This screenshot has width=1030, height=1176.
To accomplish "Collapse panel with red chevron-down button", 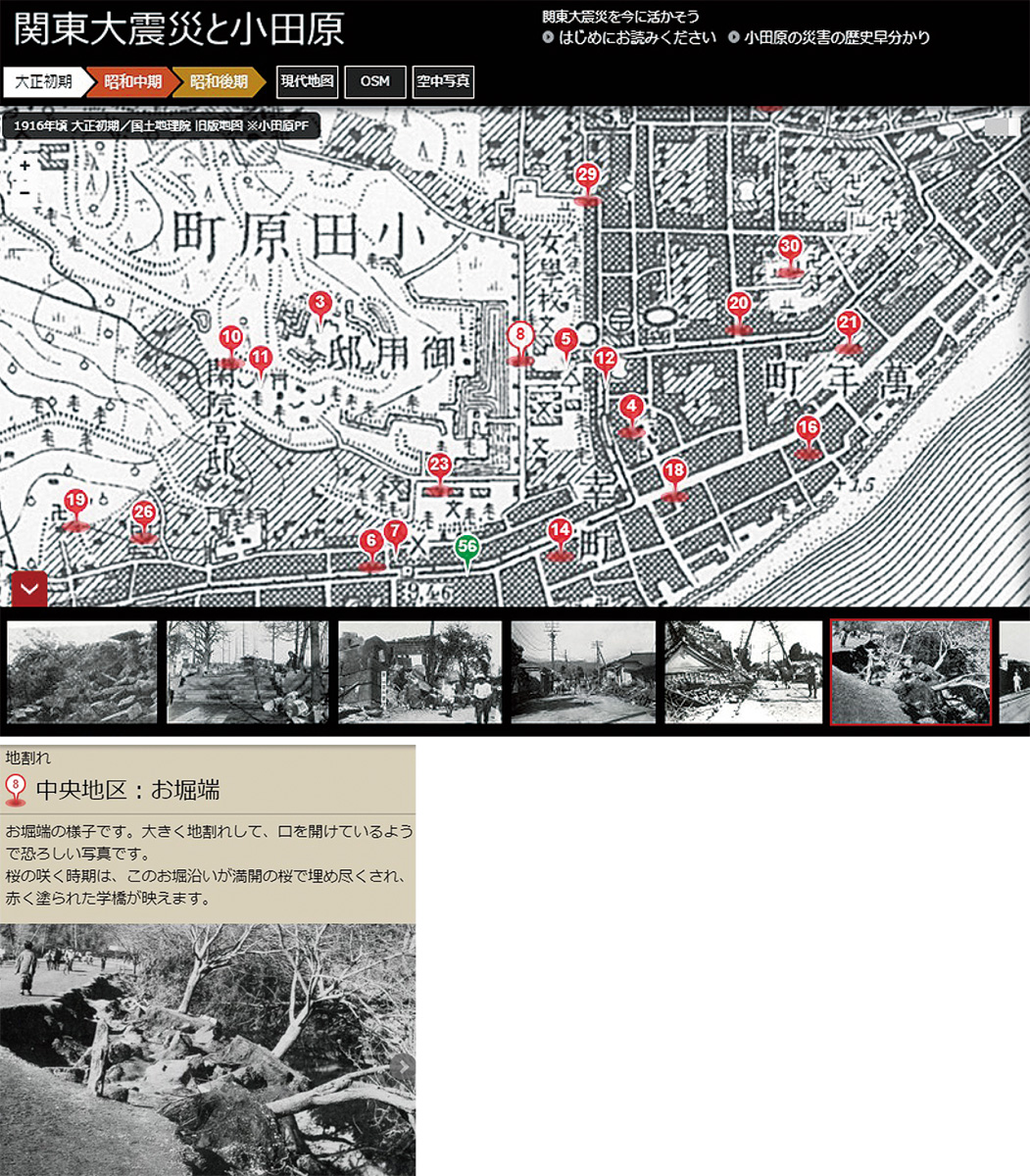I will 29,588.
